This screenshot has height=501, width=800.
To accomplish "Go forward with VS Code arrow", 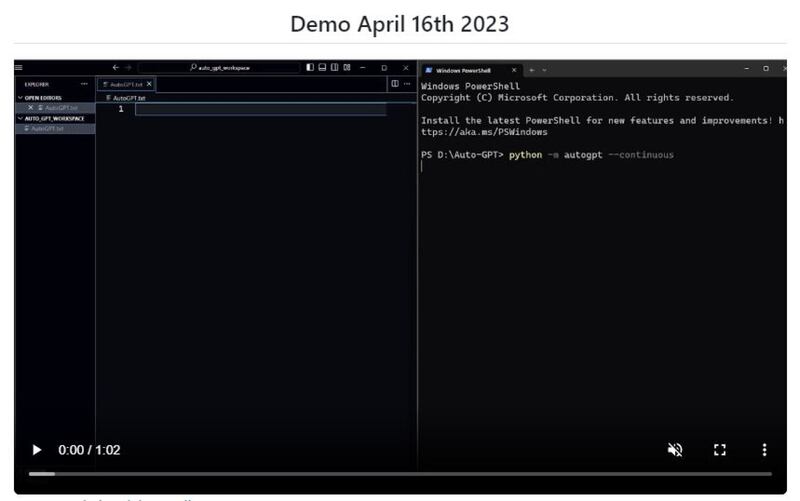I will pyautogui.click(x=129, y=67).
